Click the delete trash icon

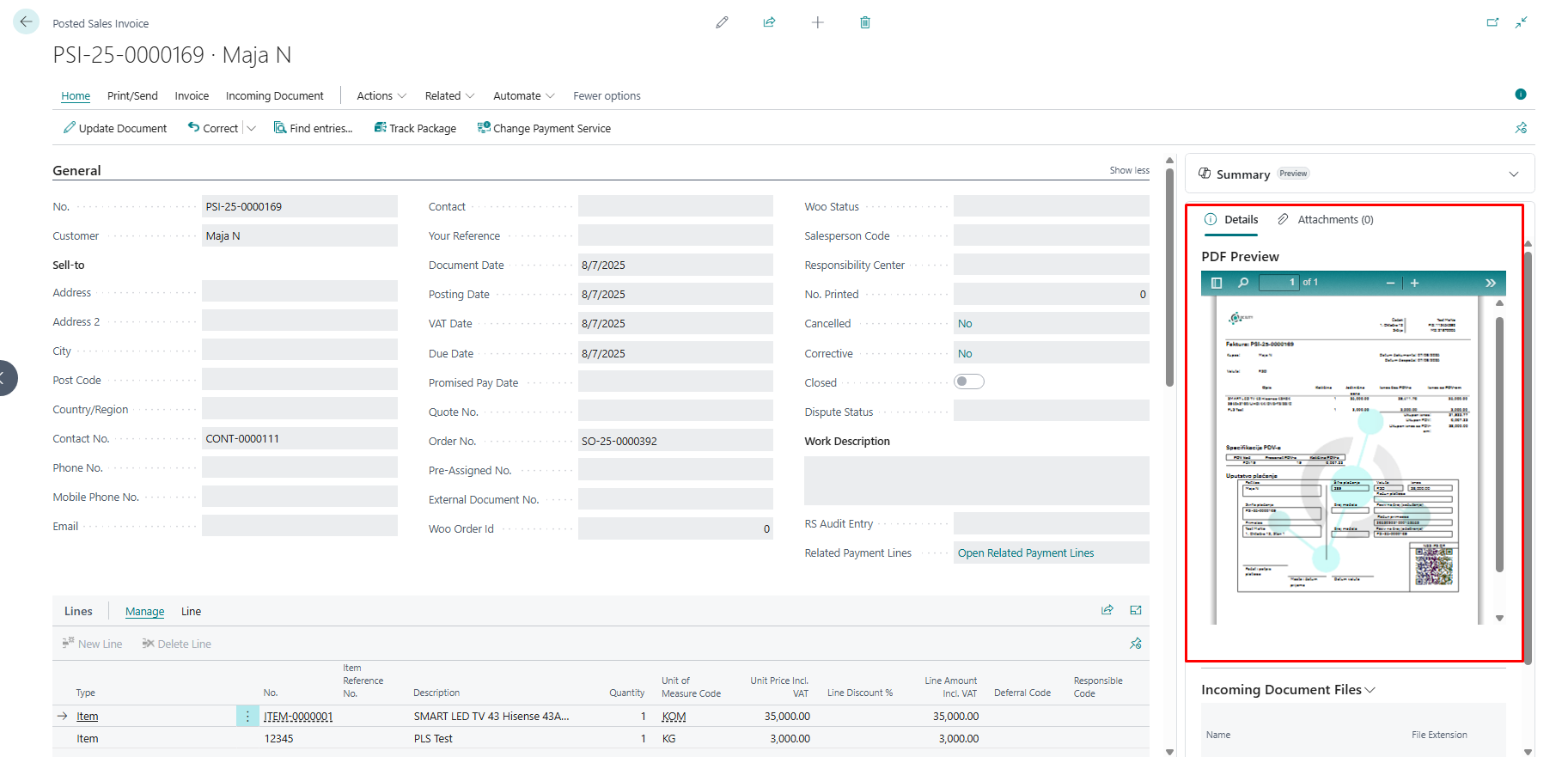[x=865, y=22]
